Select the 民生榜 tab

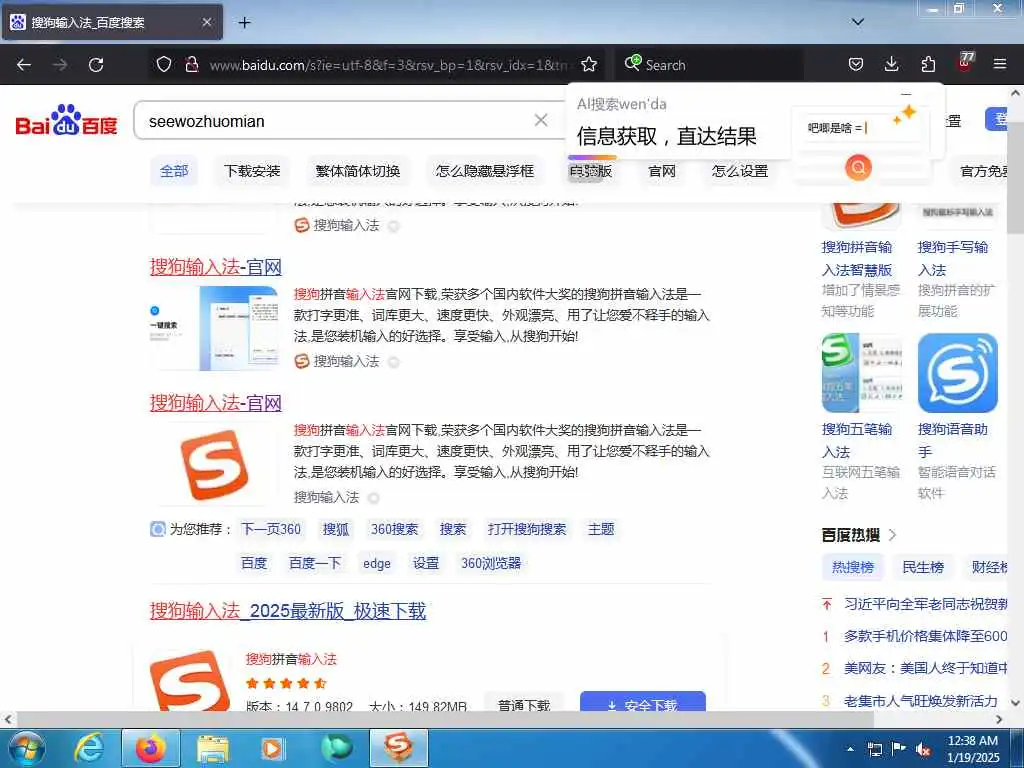click(x=923, y=567)
